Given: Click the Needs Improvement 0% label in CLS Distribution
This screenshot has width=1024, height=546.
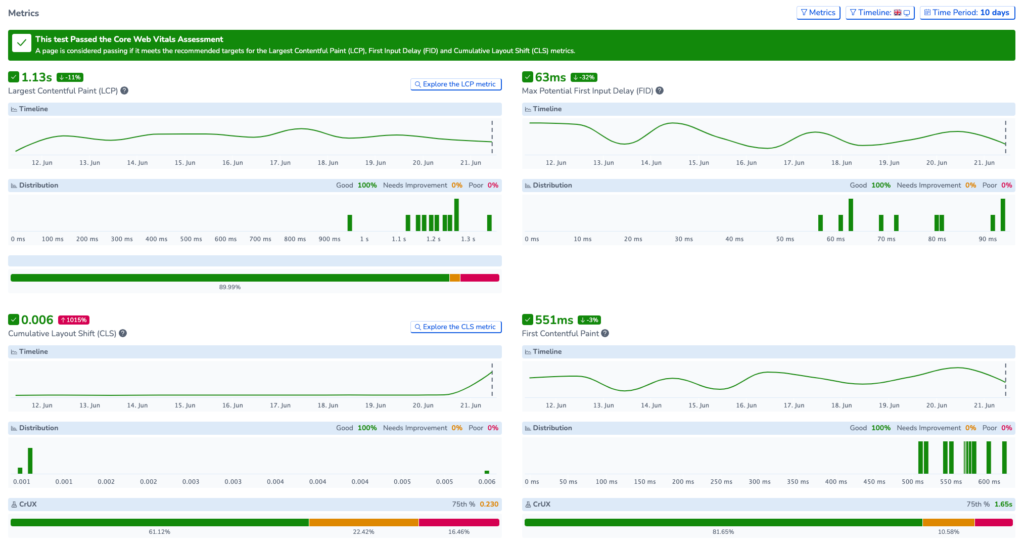Looking at the screenshot, I should [x=423, y=428].
